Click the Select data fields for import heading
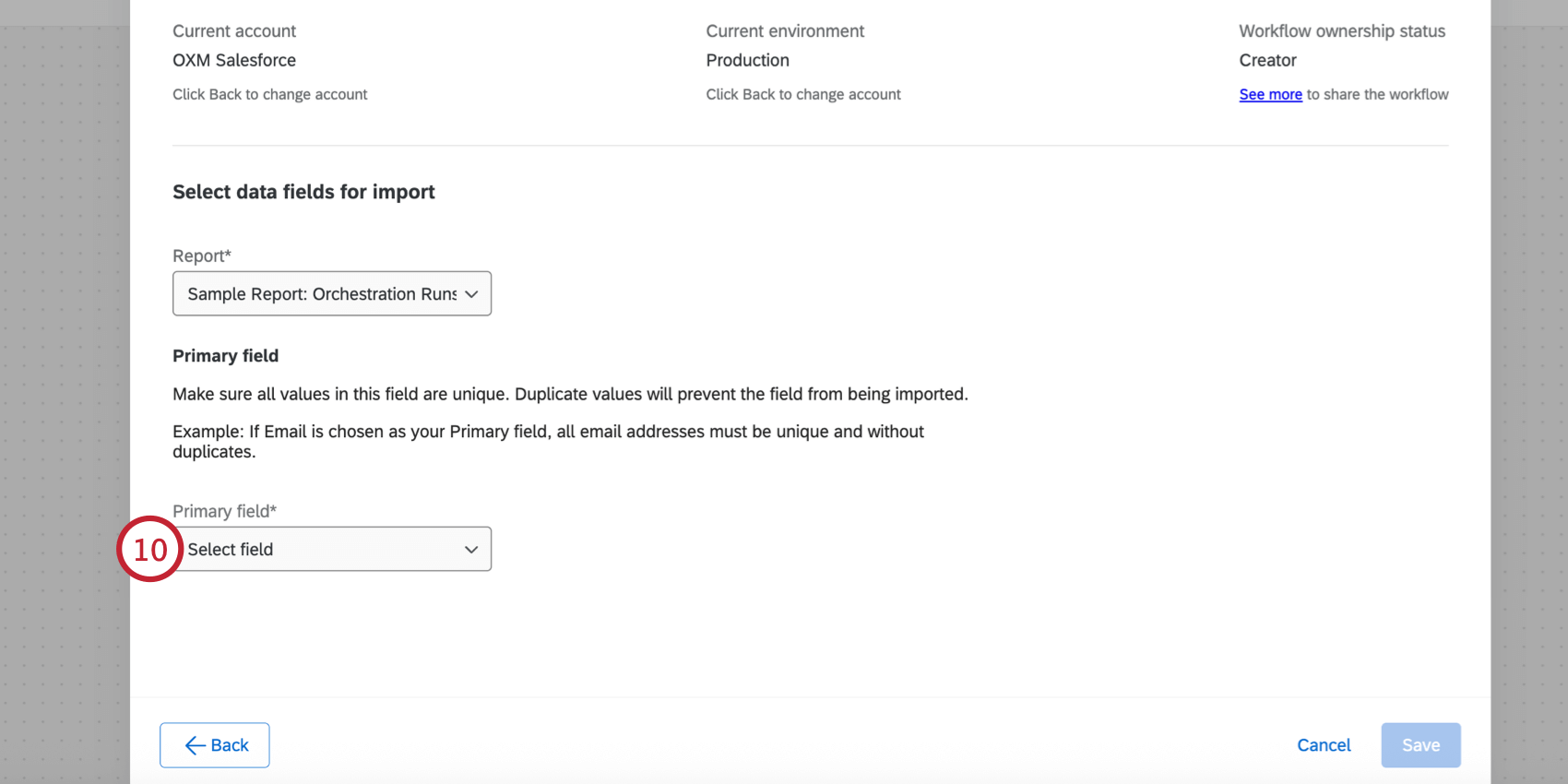This screenshot has height=784, width=1568. [x=303, y=192]
